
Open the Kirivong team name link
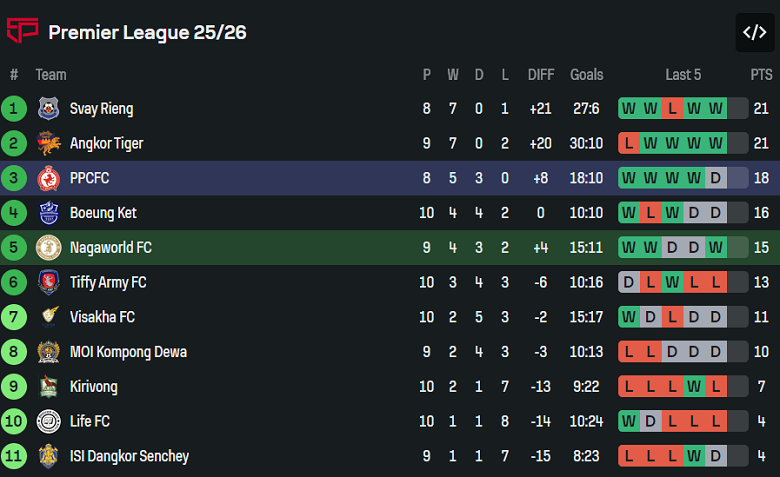pos(93,387)
